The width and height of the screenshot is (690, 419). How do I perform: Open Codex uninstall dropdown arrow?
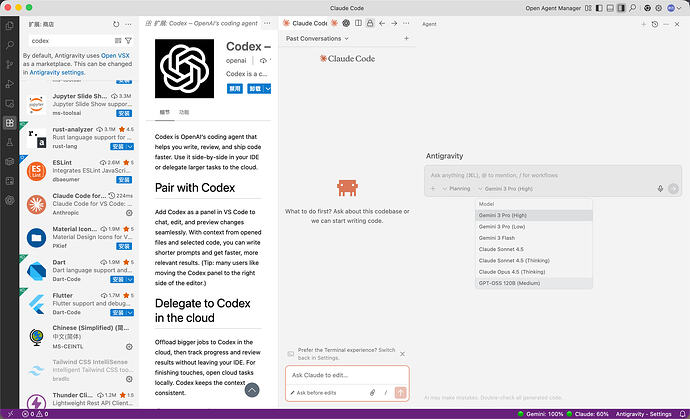(x=268, y=88)
